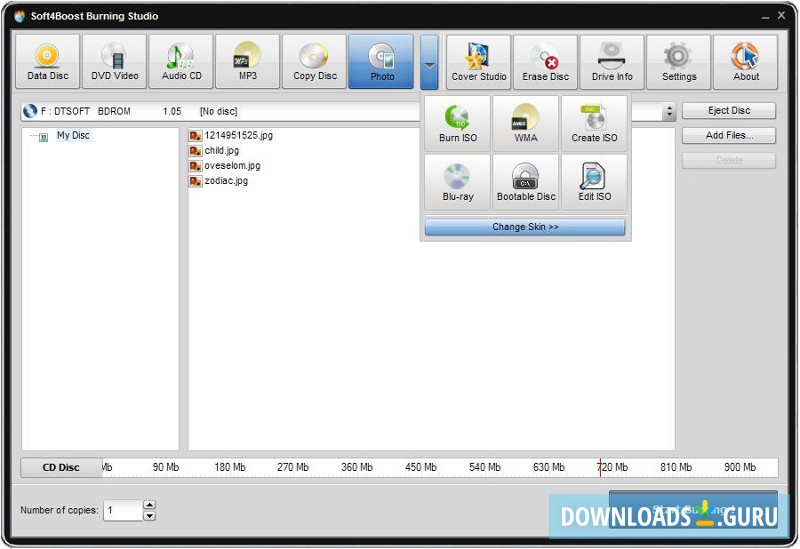Open the DVD Video project
Image resolution: width=800 pixels, height=549 pixels.
114,62
